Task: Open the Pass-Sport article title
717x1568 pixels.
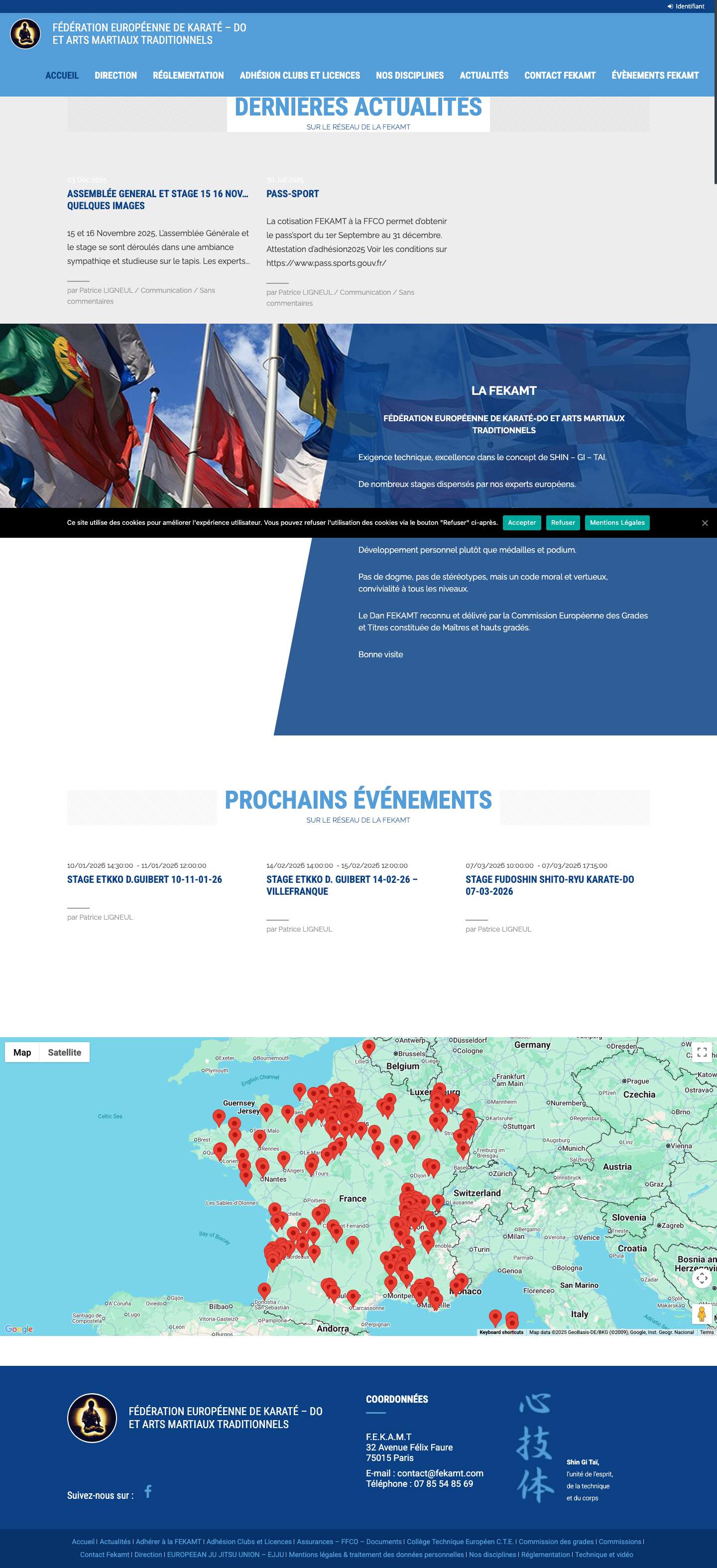Action: click(293, 194)
